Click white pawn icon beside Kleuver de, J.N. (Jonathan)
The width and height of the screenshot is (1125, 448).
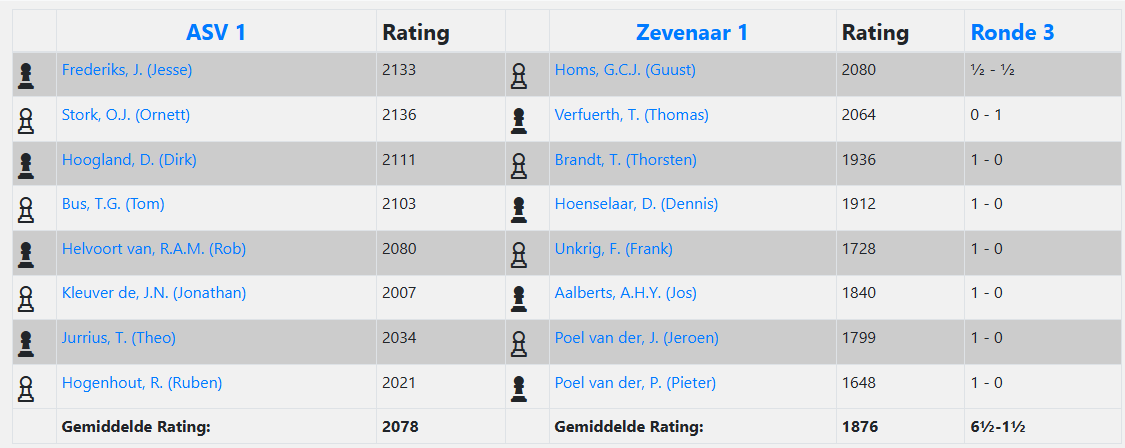(x=26, y=298)
